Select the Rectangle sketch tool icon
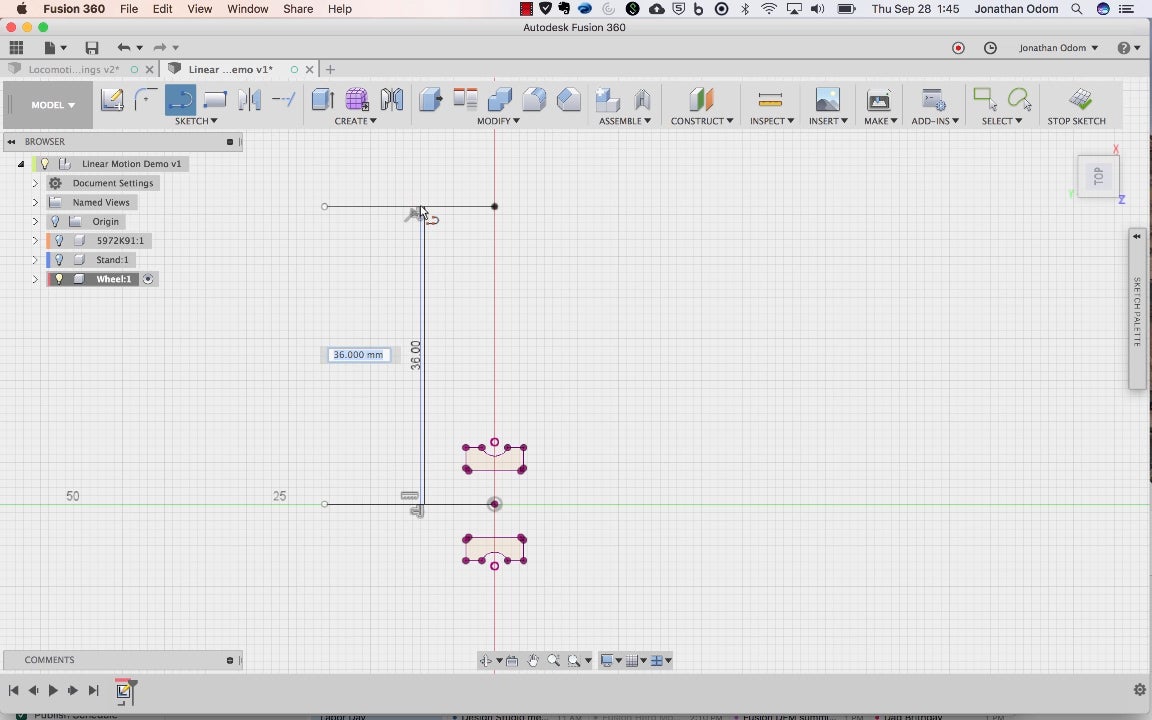 click(x=215, y=99)
